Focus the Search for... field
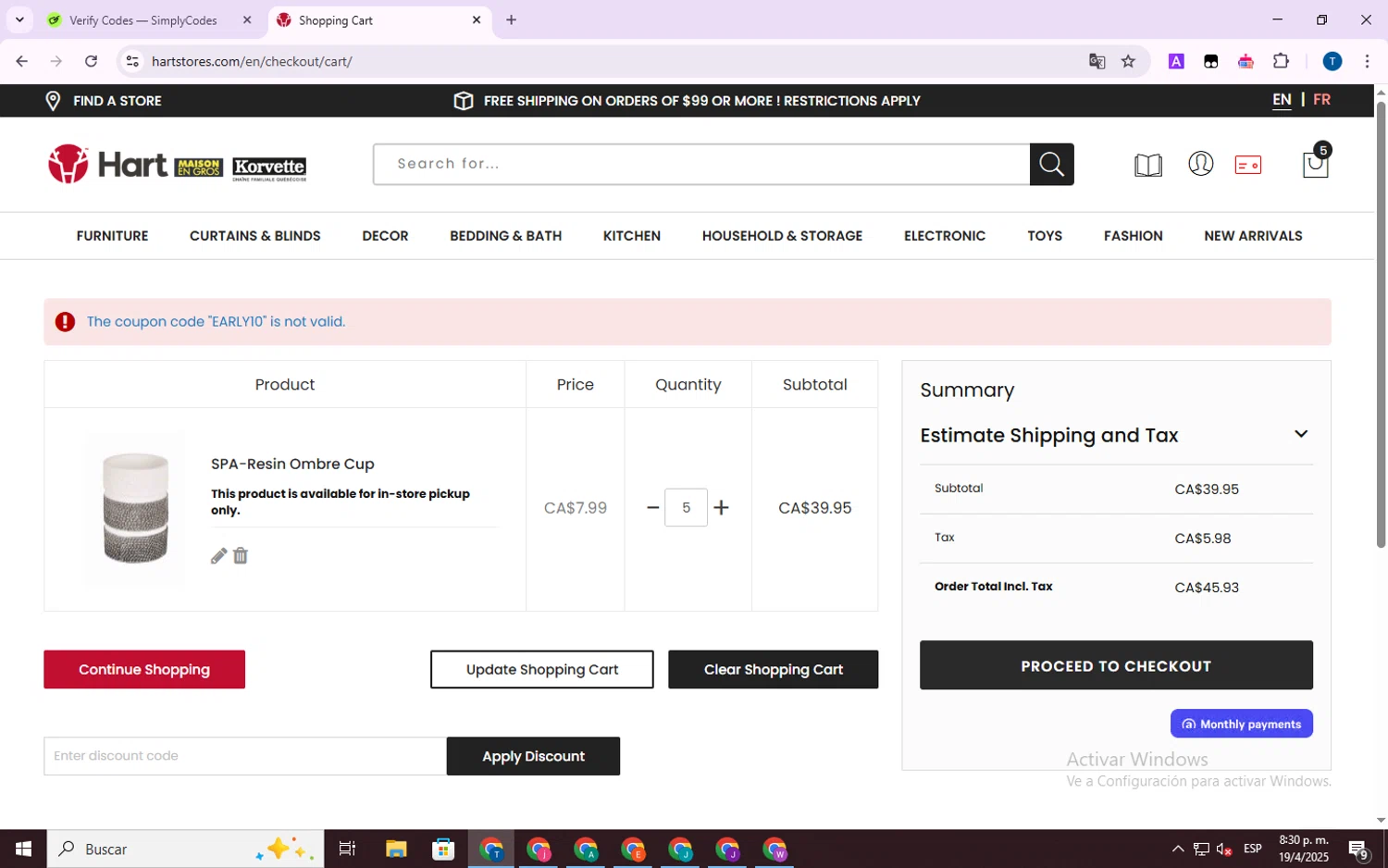Screen dimensions: 1388x868 point(701,164)
